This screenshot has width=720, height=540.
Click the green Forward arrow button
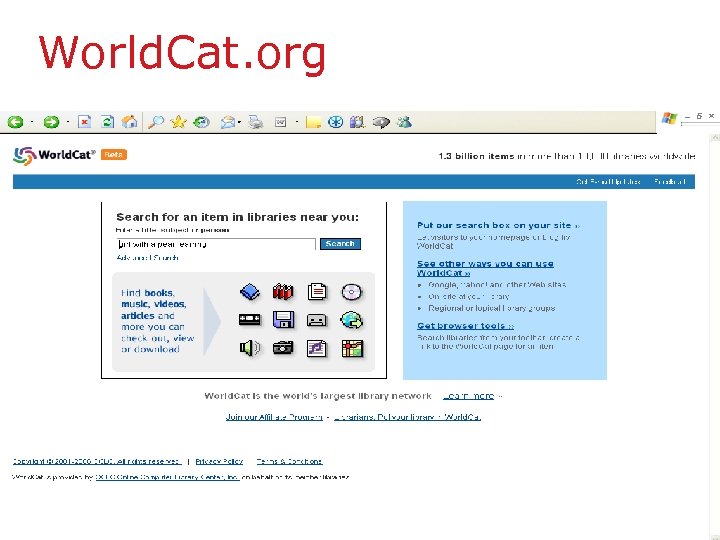51,122
